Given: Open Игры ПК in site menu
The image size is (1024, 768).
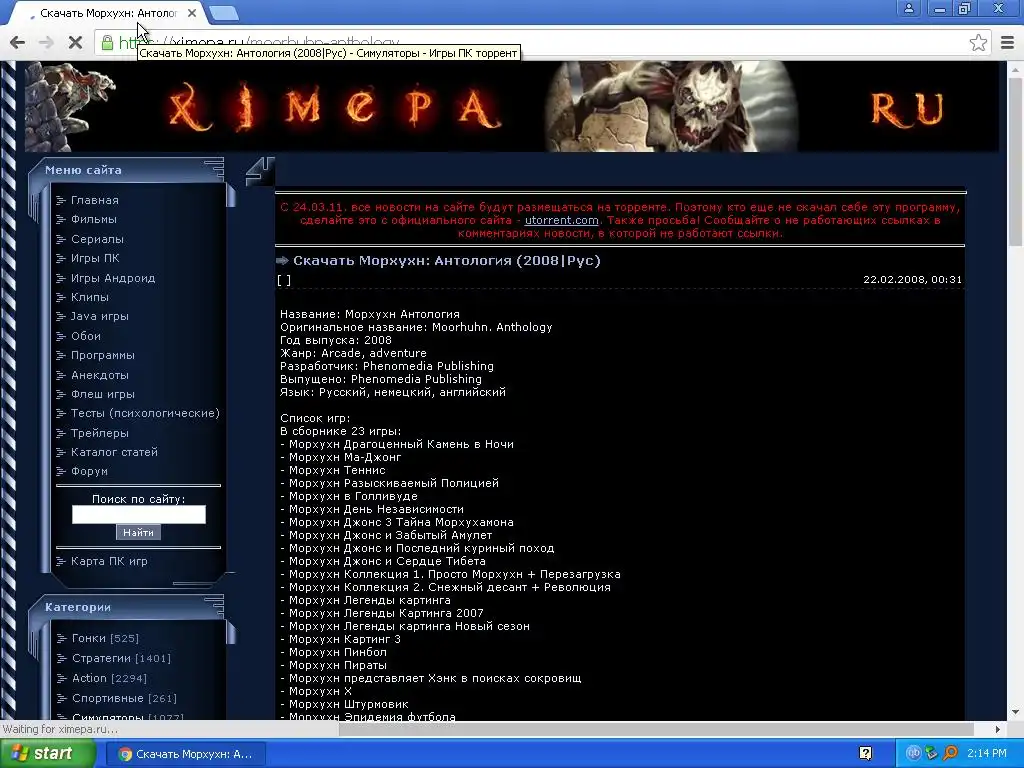Looking at the screenshot, I should (x=95, y=258).
